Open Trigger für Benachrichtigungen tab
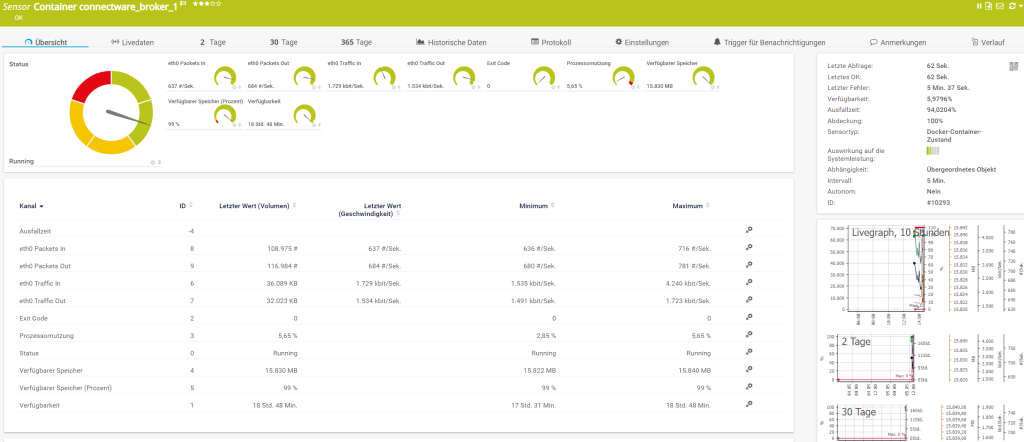The width and height of the screenshot is (1024, 442). point(769,43)
